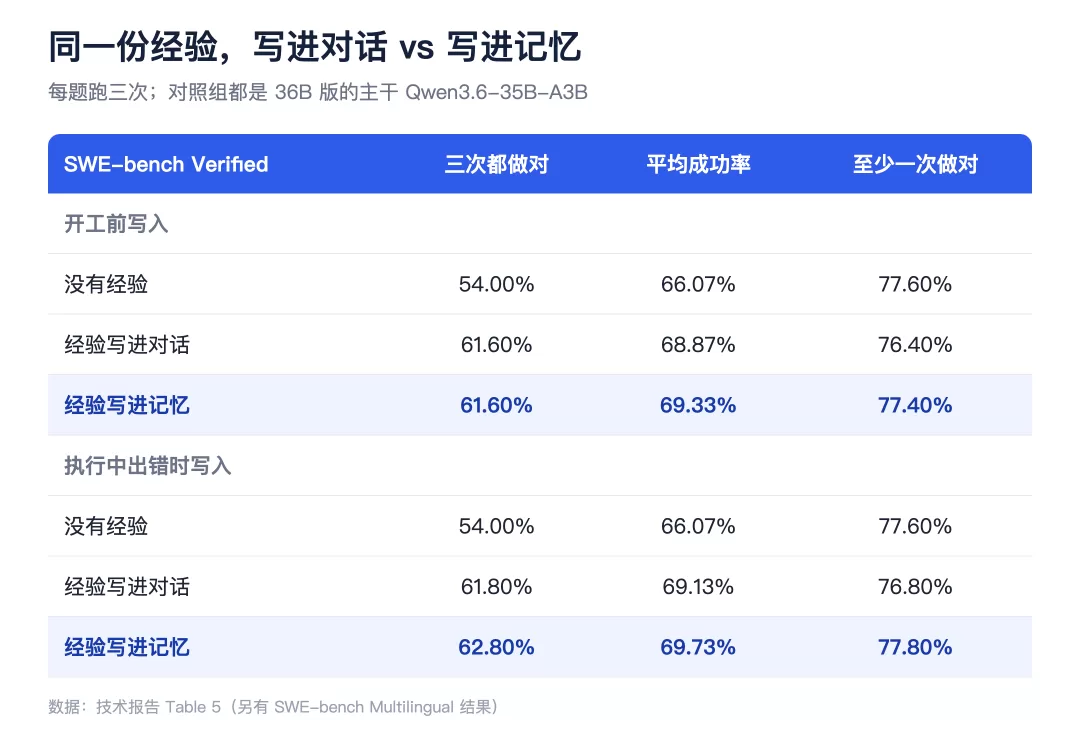This screenshot has height=746, width=1080.
Task: Click the 68.87% cell
Action: coord(698,344)
